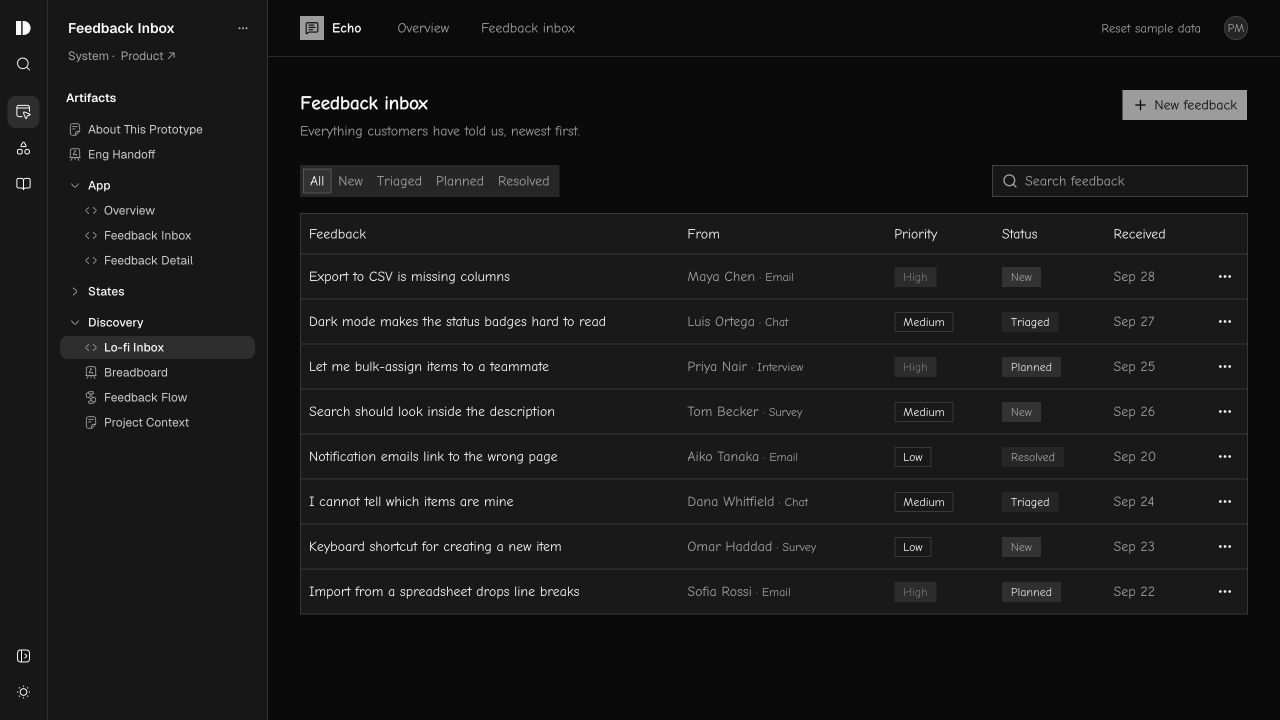Select the prototype browser icon in rail
The image size is (1280, 720).
[23, 112]
